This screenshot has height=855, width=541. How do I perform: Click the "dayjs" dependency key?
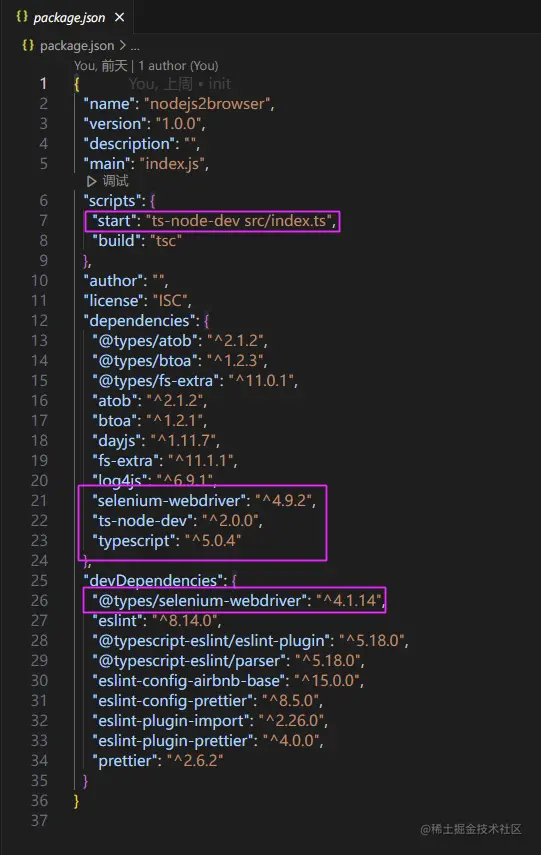pyautogui.click(x=119, y=441)
